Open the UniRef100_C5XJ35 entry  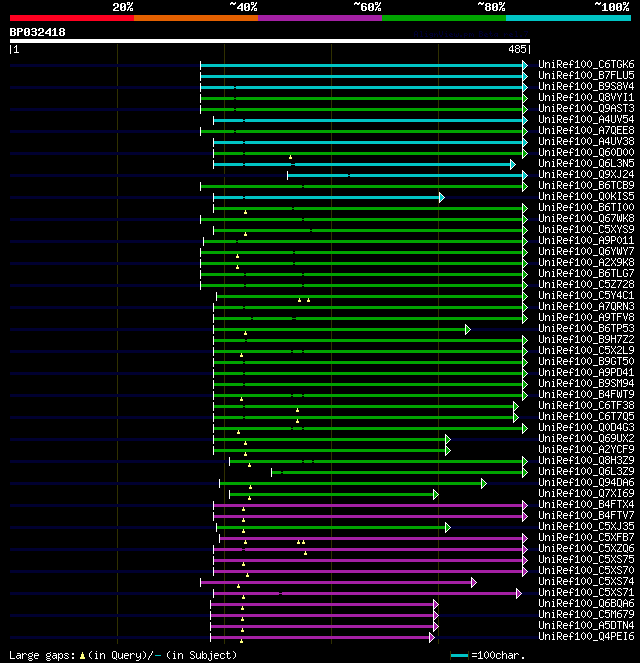click(586, 526)
